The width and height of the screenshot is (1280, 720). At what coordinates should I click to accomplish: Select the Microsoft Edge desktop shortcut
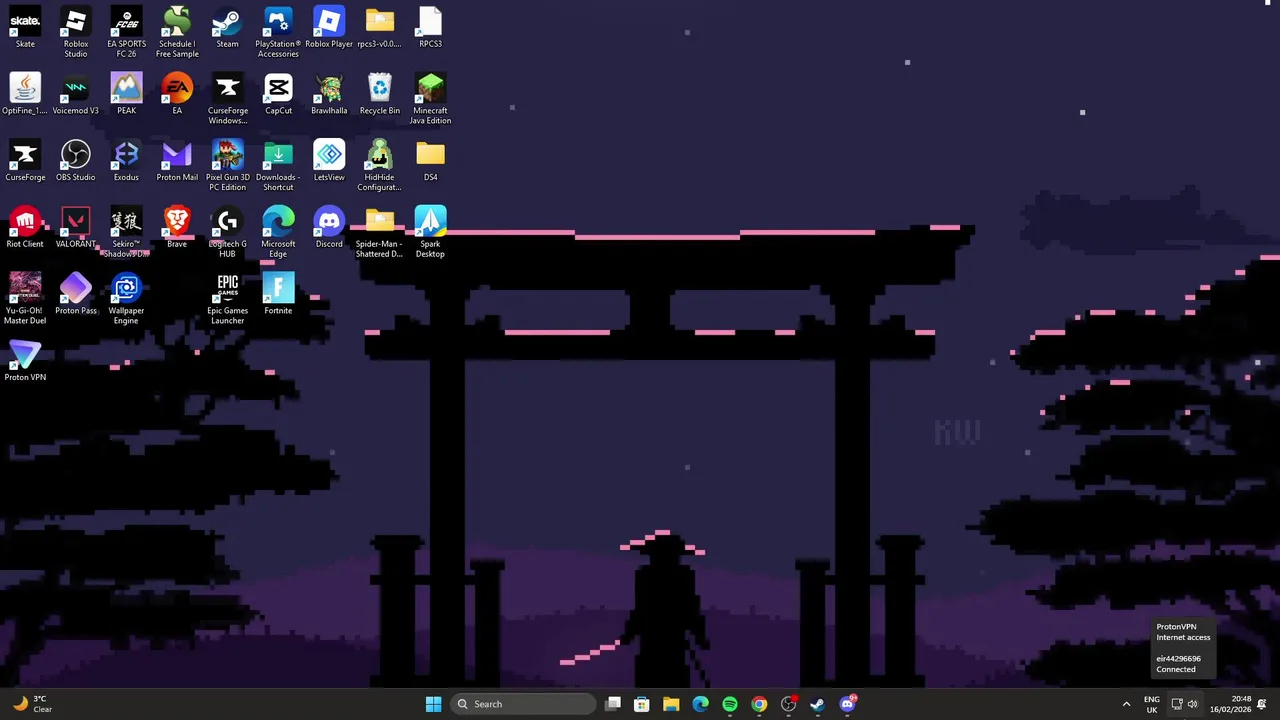[x=278, y=232]
